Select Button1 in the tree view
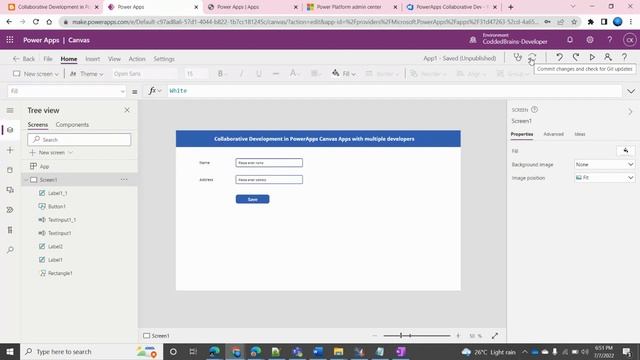 [56, 207]
